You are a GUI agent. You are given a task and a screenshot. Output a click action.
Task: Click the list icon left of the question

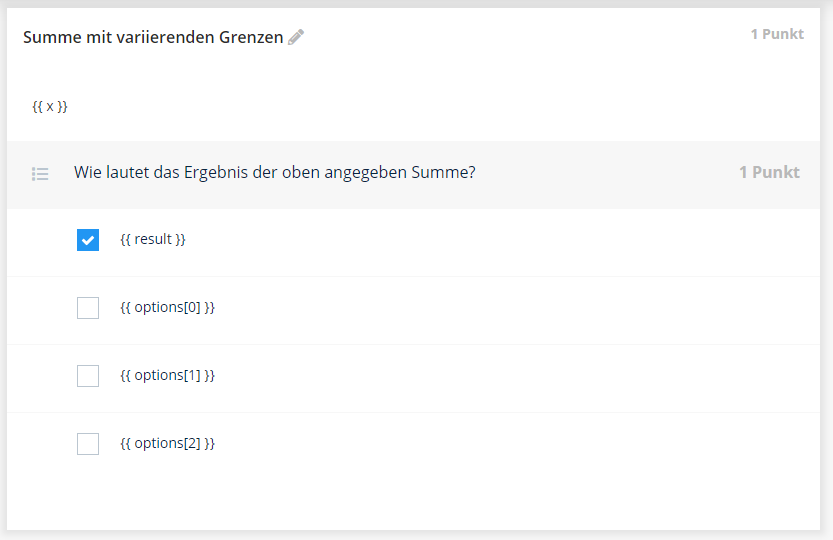pyautogui.click(x=40, y=173)
